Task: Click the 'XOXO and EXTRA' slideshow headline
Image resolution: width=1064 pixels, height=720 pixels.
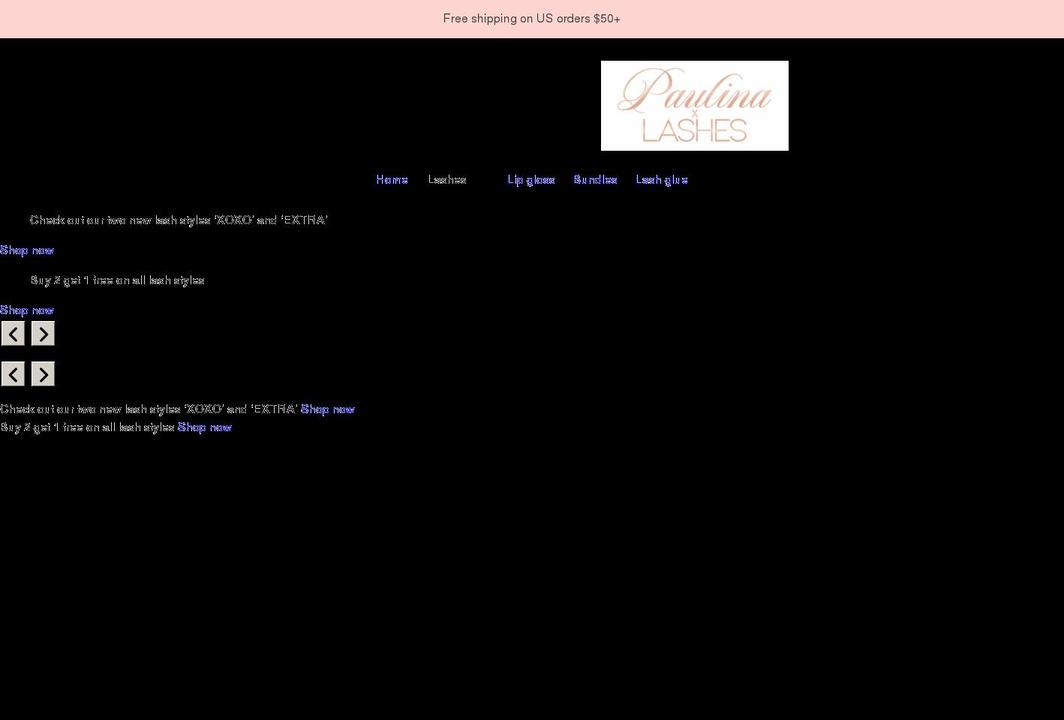Action: click(x=178, y=219)
